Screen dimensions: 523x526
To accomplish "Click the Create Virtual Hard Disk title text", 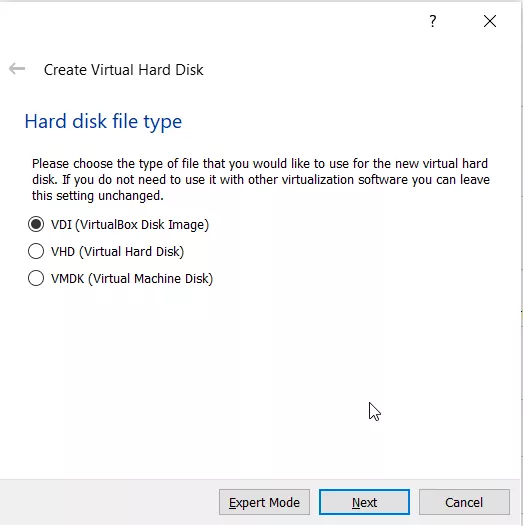I will pyautogui.click(x=123, y=70).
